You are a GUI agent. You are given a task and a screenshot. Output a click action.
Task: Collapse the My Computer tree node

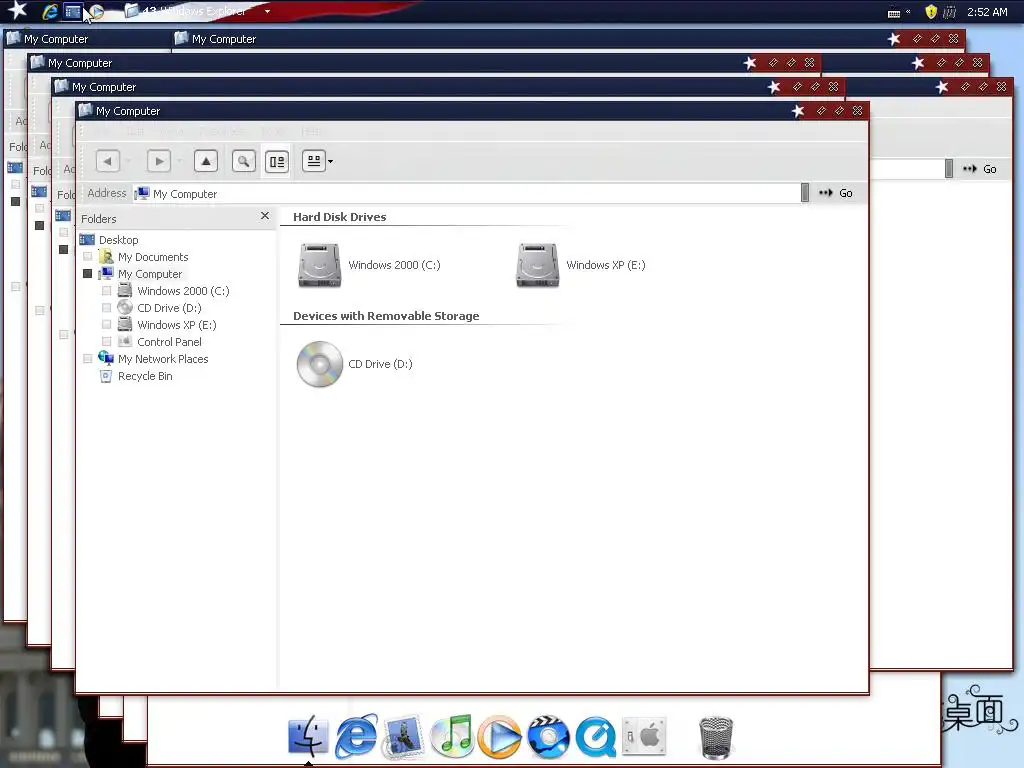point(88,274)
